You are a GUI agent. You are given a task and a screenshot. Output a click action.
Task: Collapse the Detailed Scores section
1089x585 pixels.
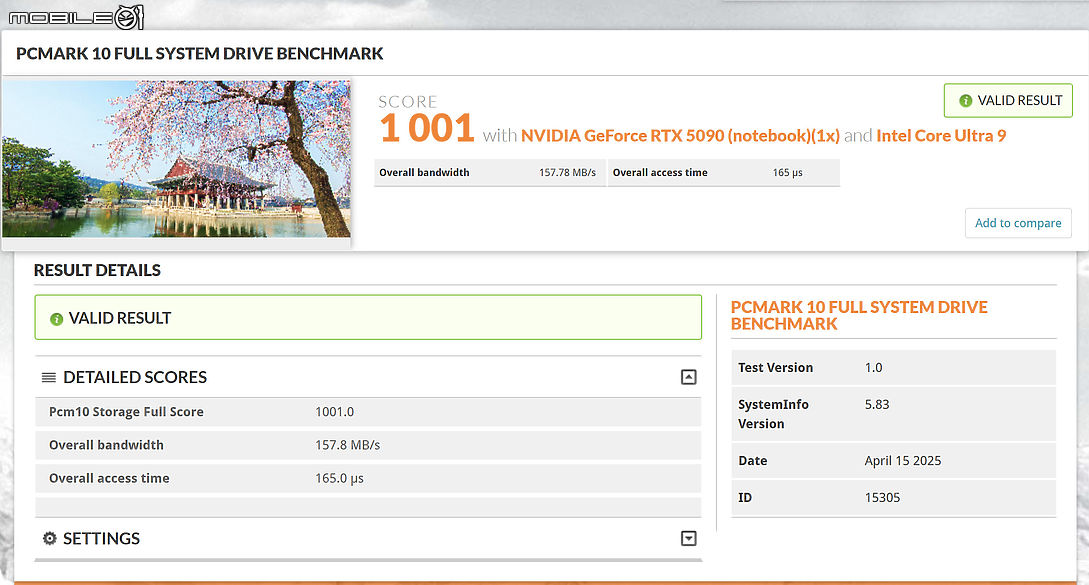click(688, 377)
